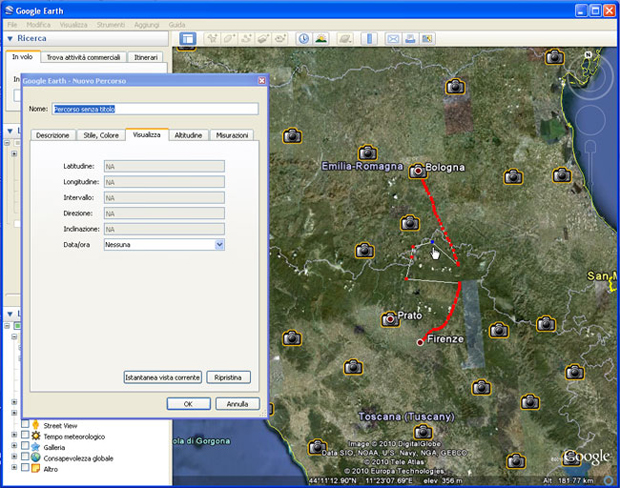
Task: Collapse the Ricerca panel triangle
Action: tap(10, 39)
